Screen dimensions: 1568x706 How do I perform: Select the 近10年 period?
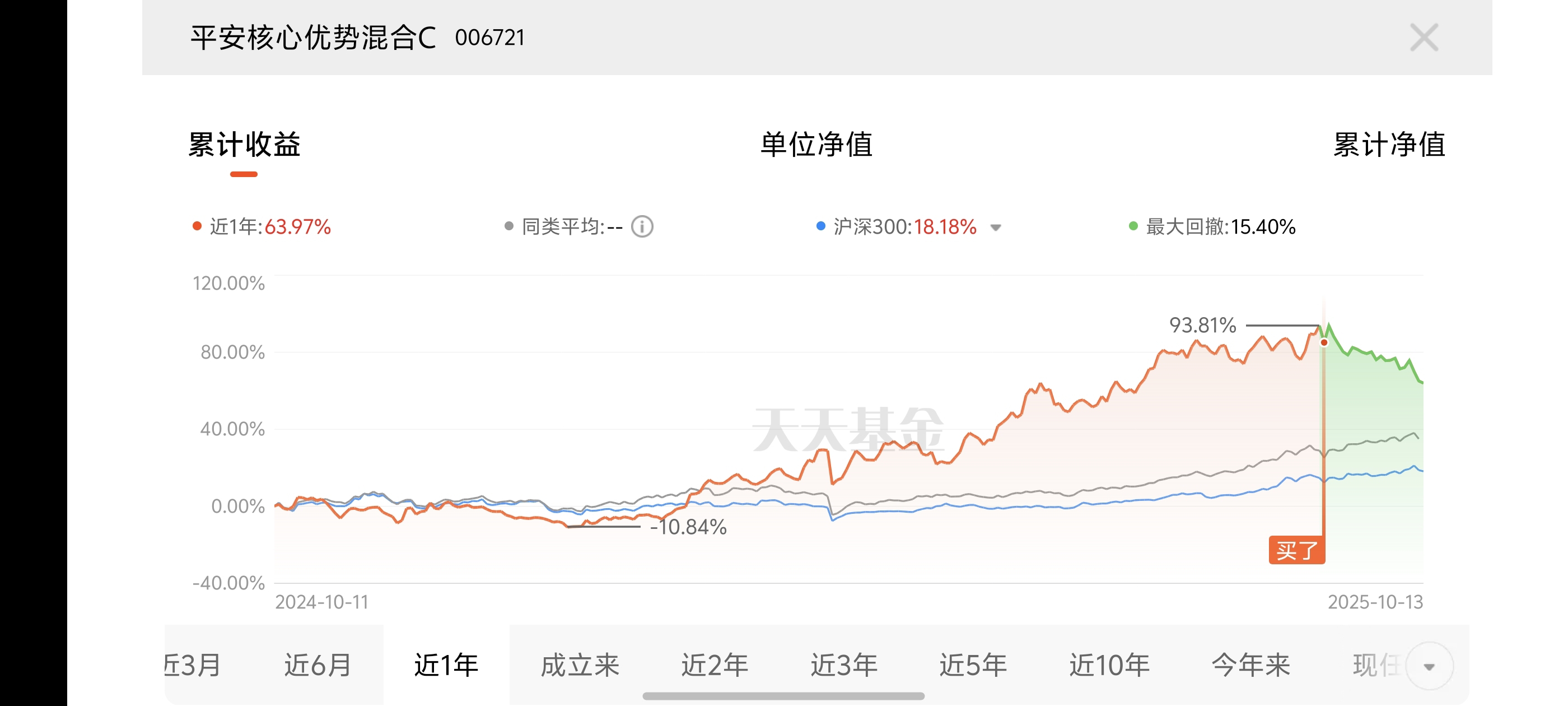tap(1109, 665)
